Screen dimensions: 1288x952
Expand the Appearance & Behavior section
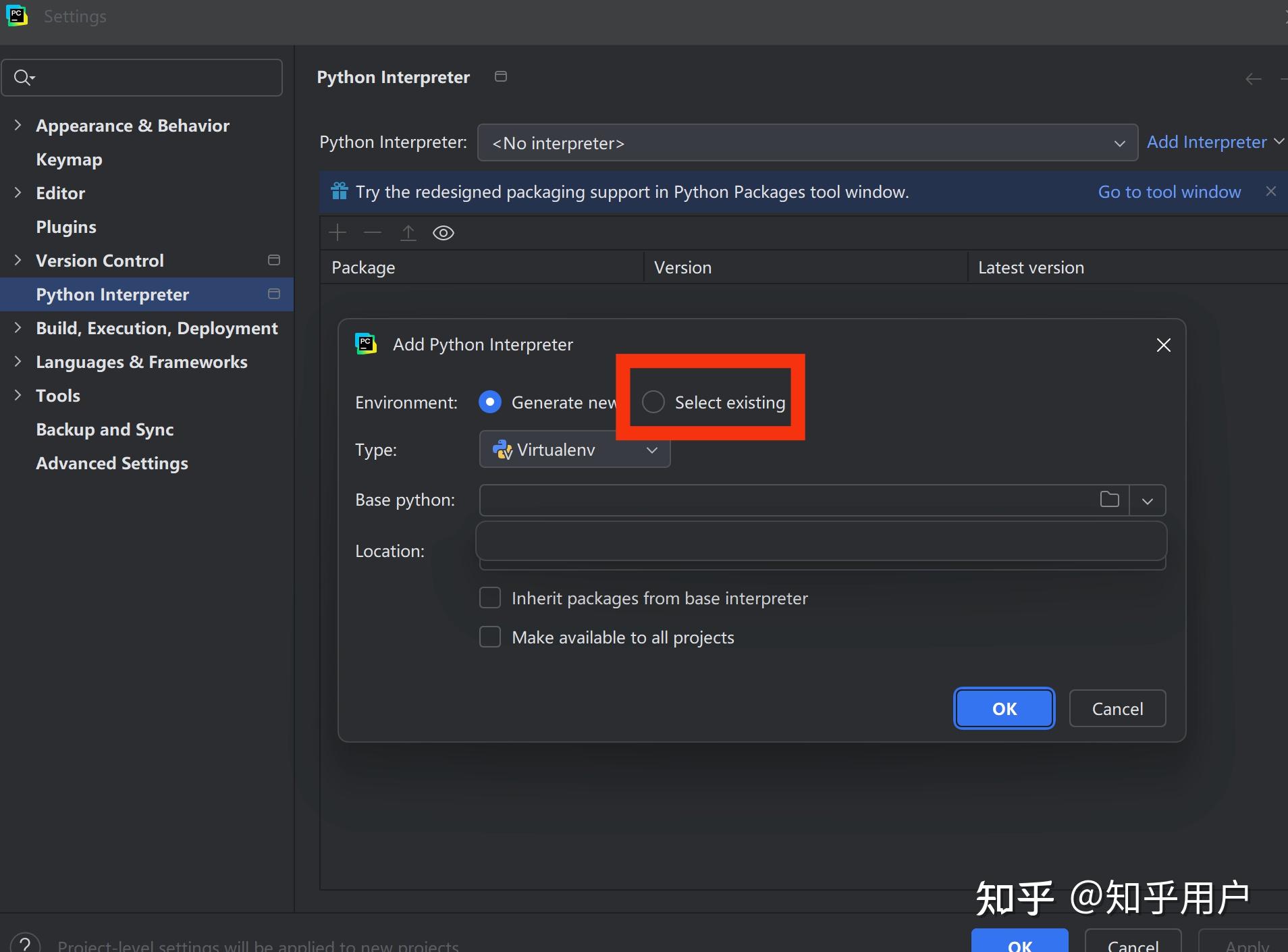click(18, 125)
